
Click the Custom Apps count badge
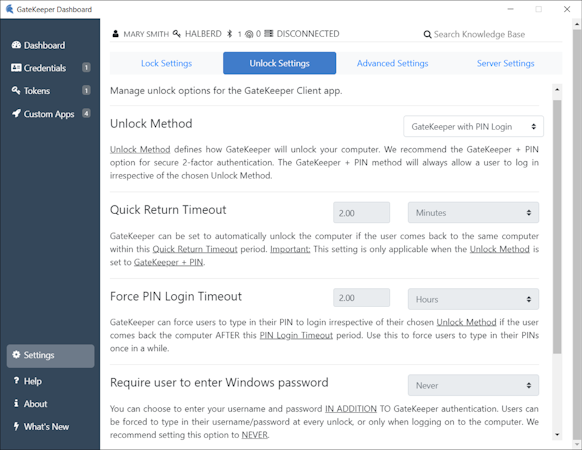(x=86, y=113)
